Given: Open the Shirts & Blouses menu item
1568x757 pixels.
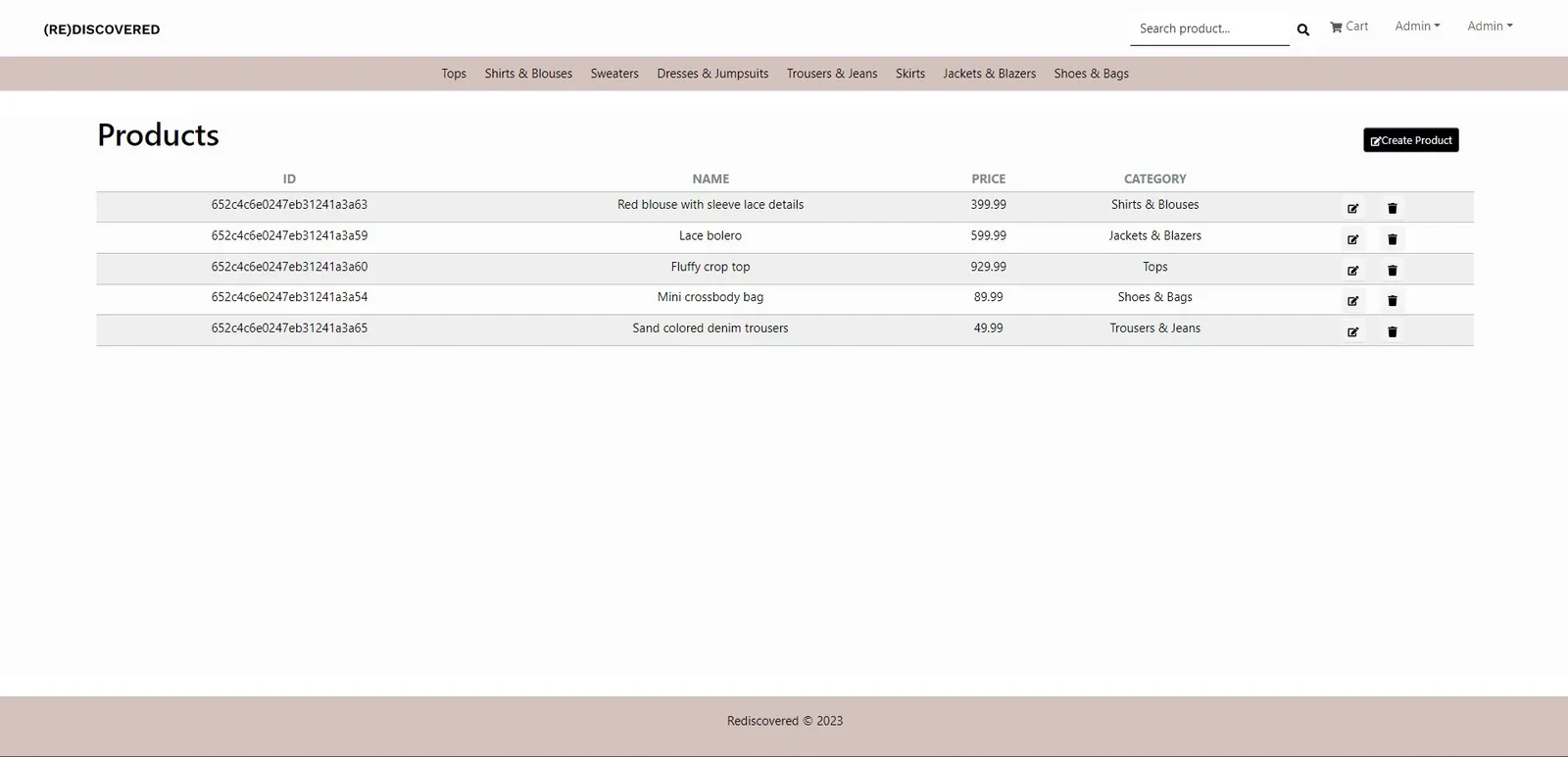Looking at the screenshot, I should pyautogui.click(x=528, y=74).
